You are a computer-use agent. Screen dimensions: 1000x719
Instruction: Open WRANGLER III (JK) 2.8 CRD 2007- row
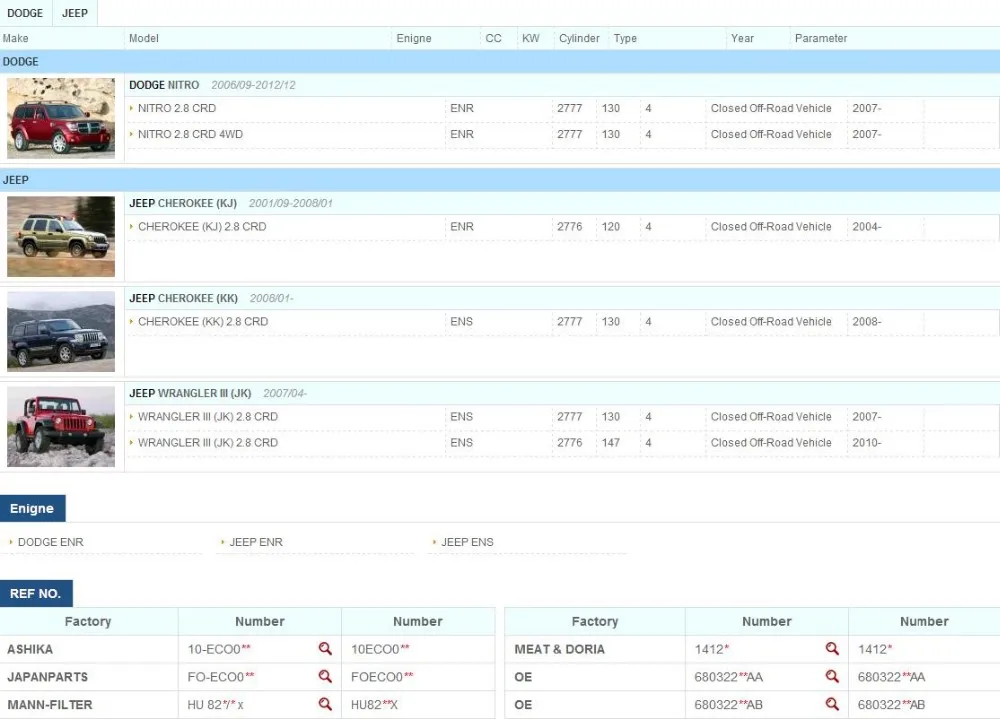tap(208, 417)
